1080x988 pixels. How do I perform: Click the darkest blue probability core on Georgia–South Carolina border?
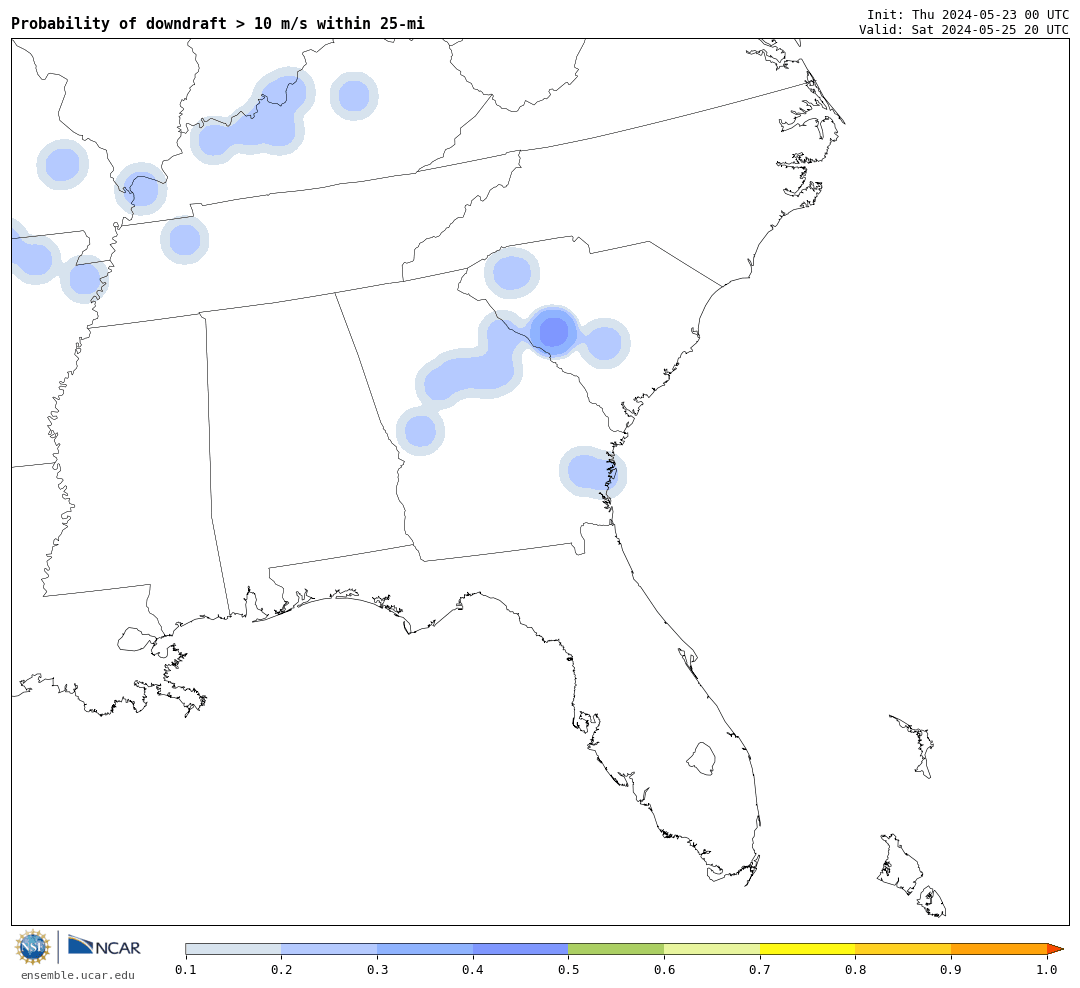coord(554,332)
